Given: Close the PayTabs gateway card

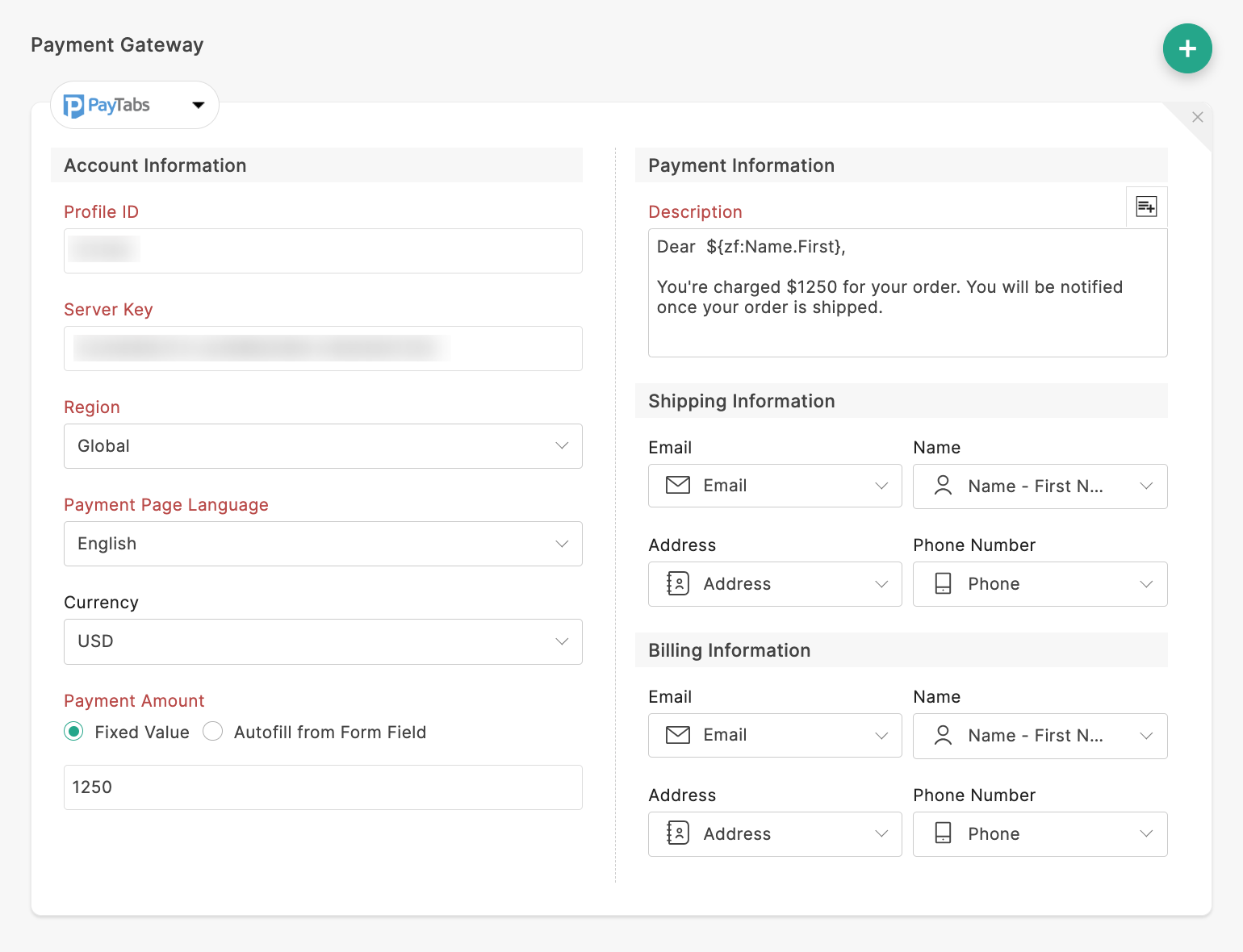Looking at the screenshot, I should coord(1197,118).
